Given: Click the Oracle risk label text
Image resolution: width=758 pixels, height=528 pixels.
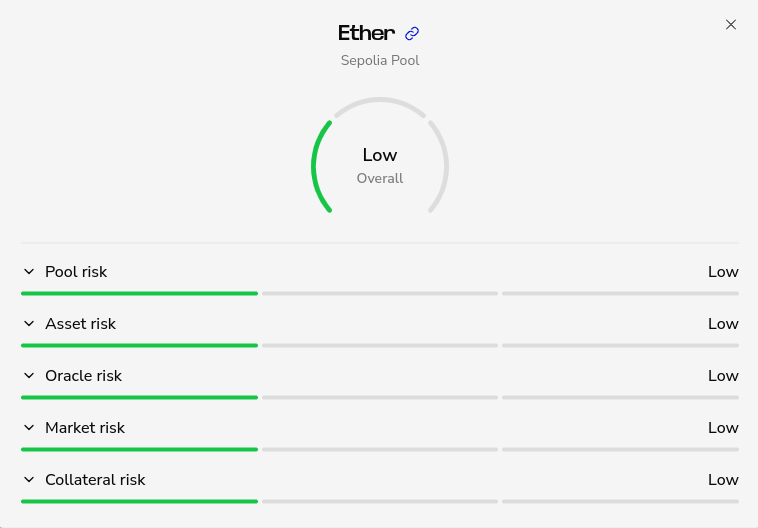Looking at the screenshot, I should click(83, 376).
